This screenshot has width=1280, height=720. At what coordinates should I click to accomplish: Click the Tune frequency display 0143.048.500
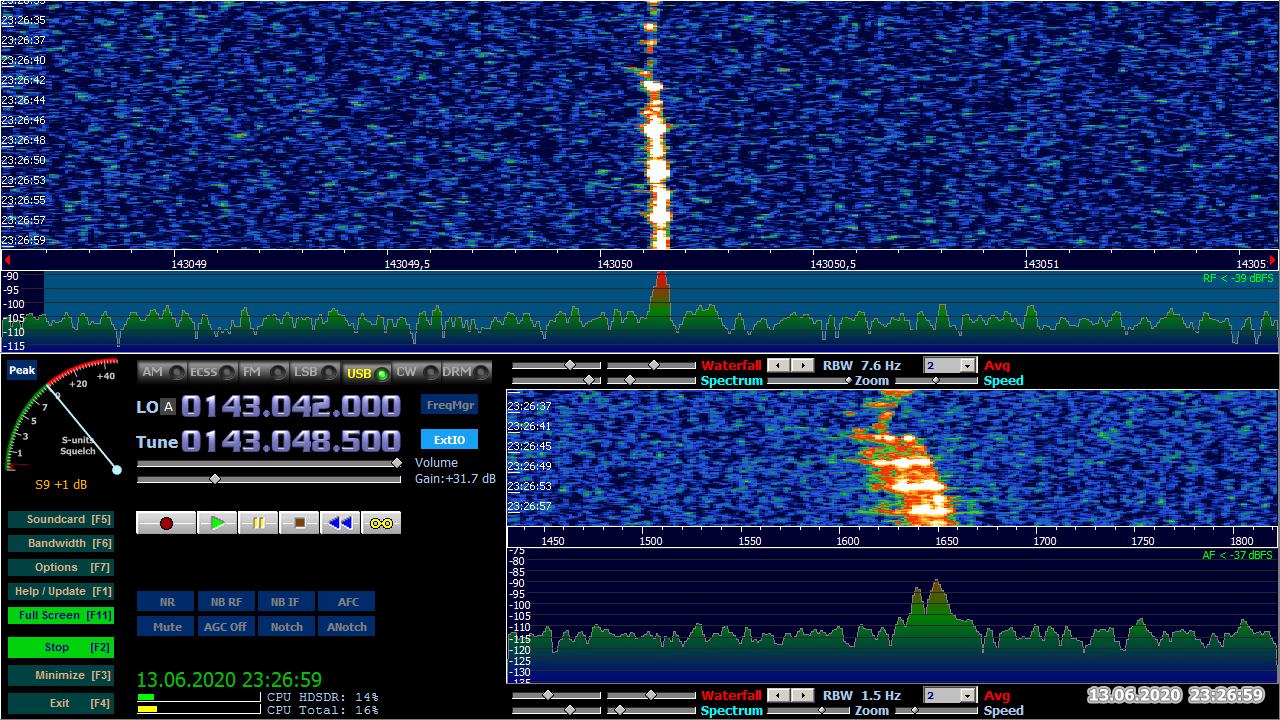click(291, 441)
